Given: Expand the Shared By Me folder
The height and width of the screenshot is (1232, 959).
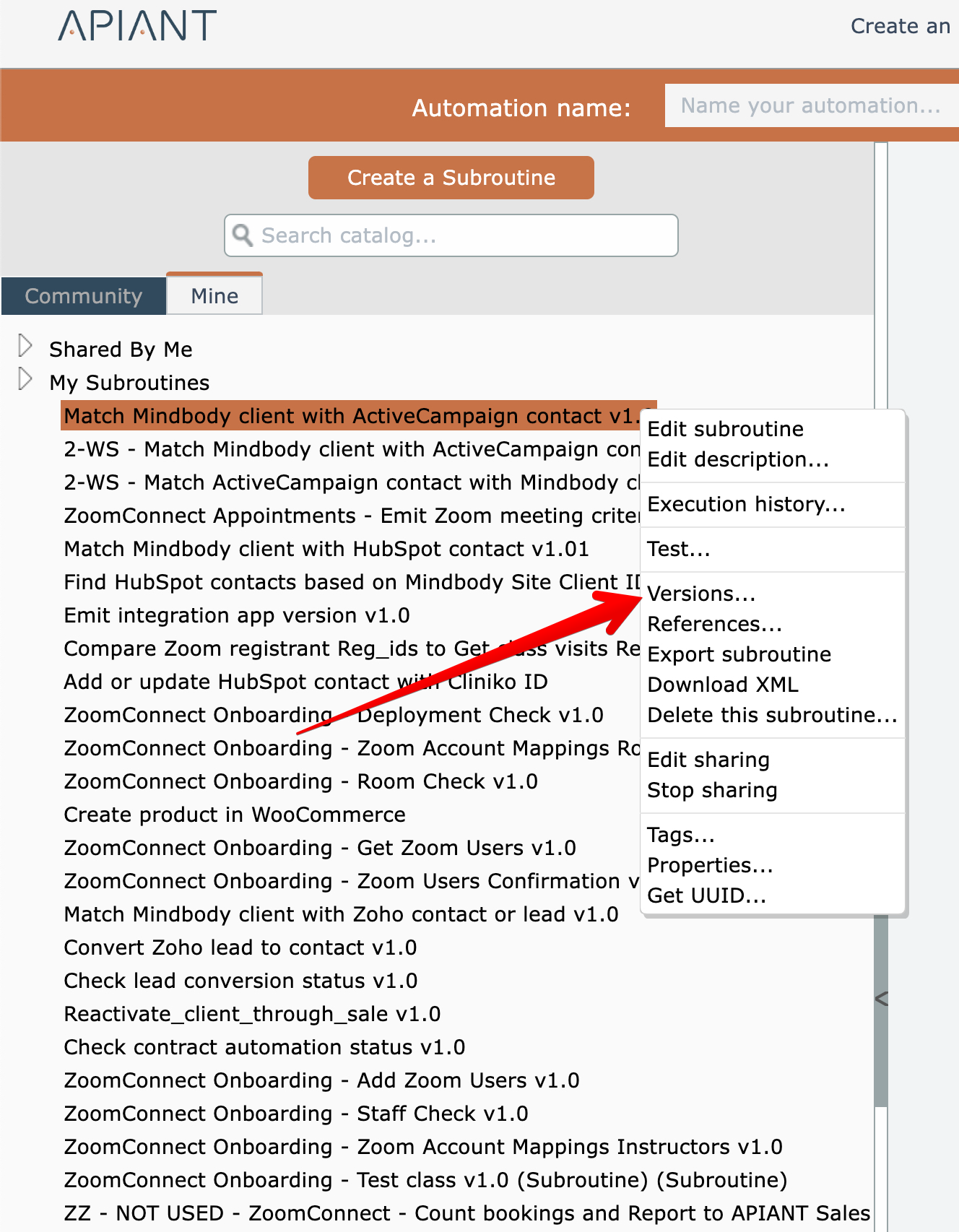Looking at the screenshot, I should (x=25, y=347).
